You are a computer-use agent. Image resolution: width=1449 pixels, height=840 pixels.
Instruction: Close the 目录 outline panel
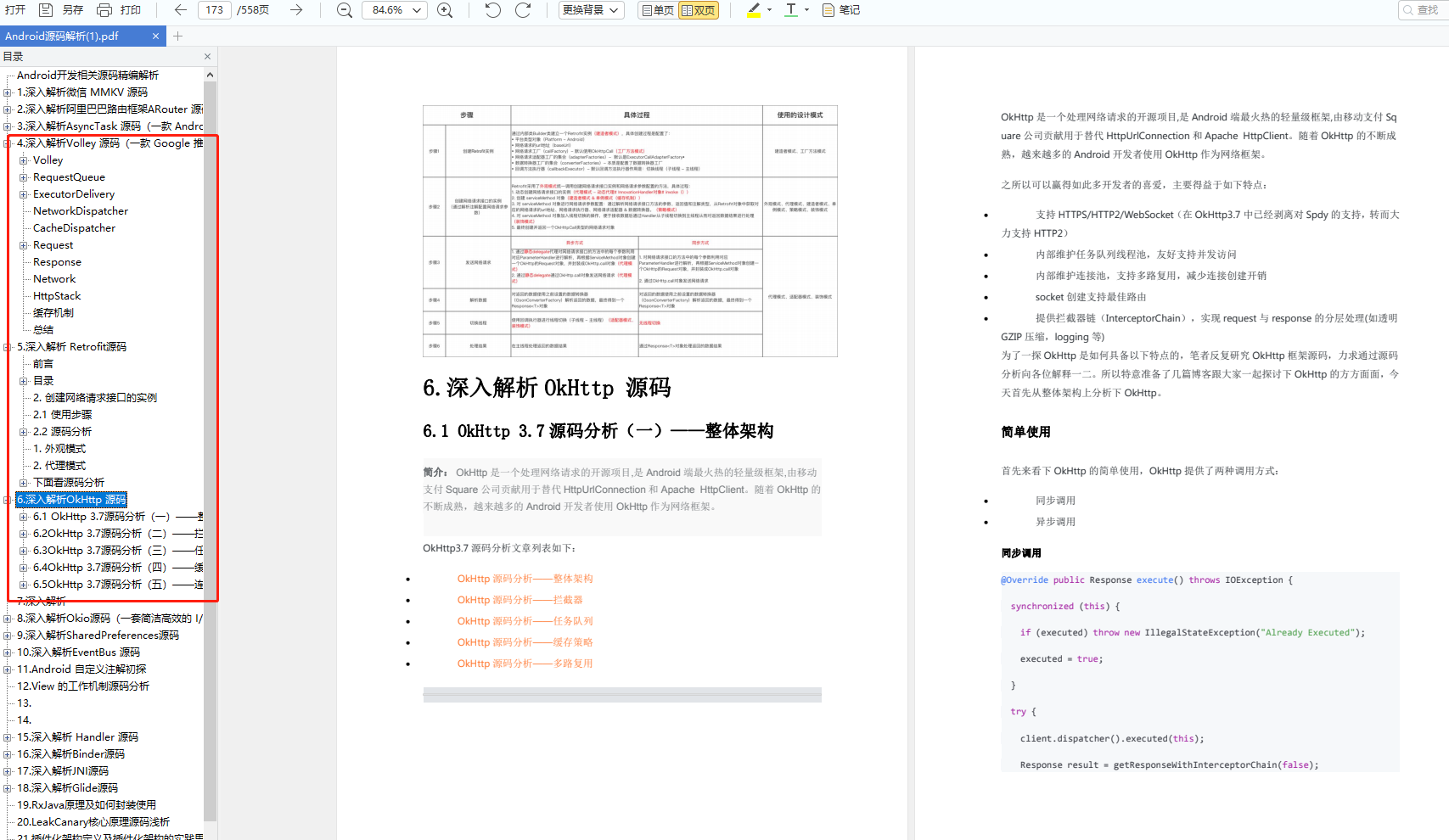[x=207, y=57]
